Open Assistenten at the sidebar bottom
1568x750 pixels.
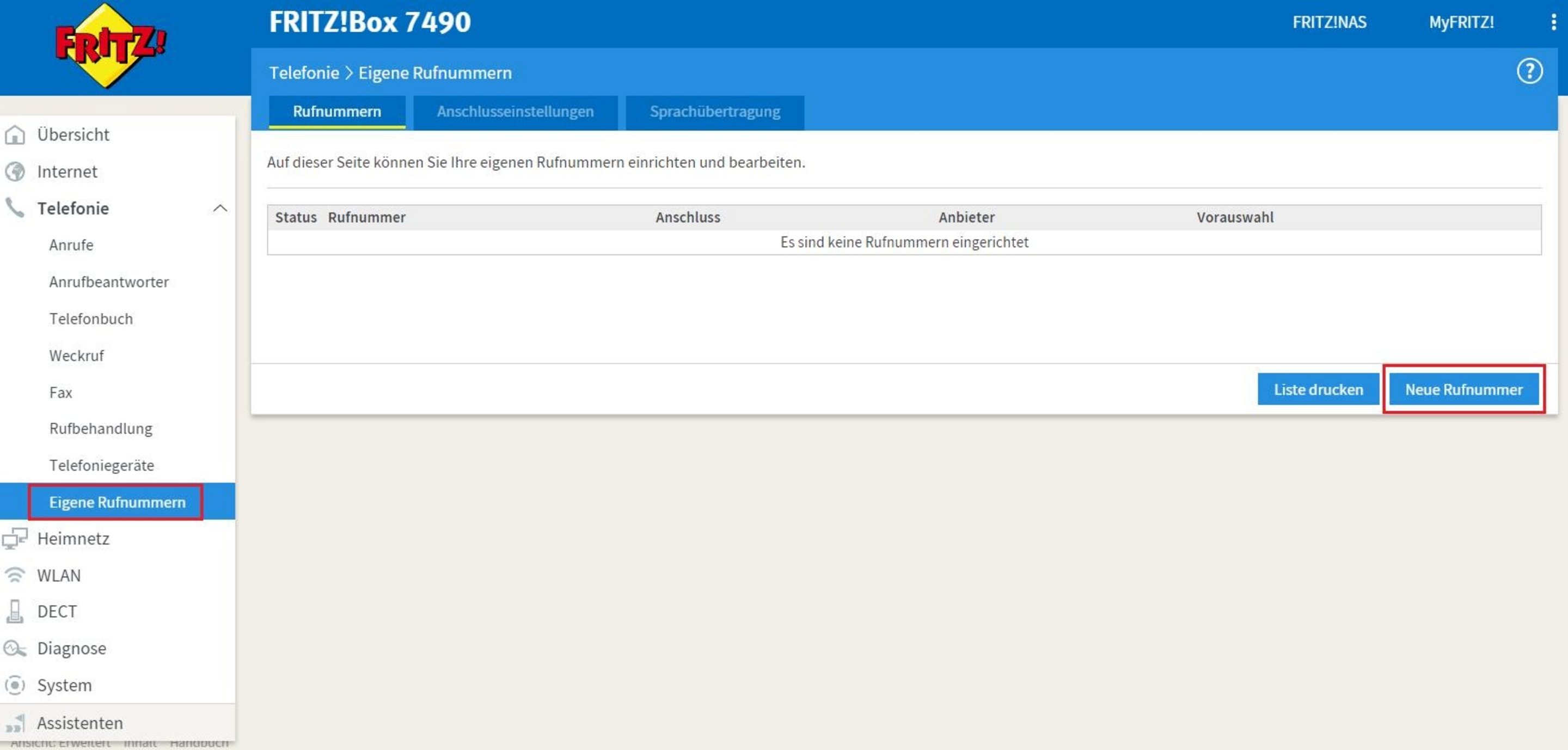click(x=79, y=723)
